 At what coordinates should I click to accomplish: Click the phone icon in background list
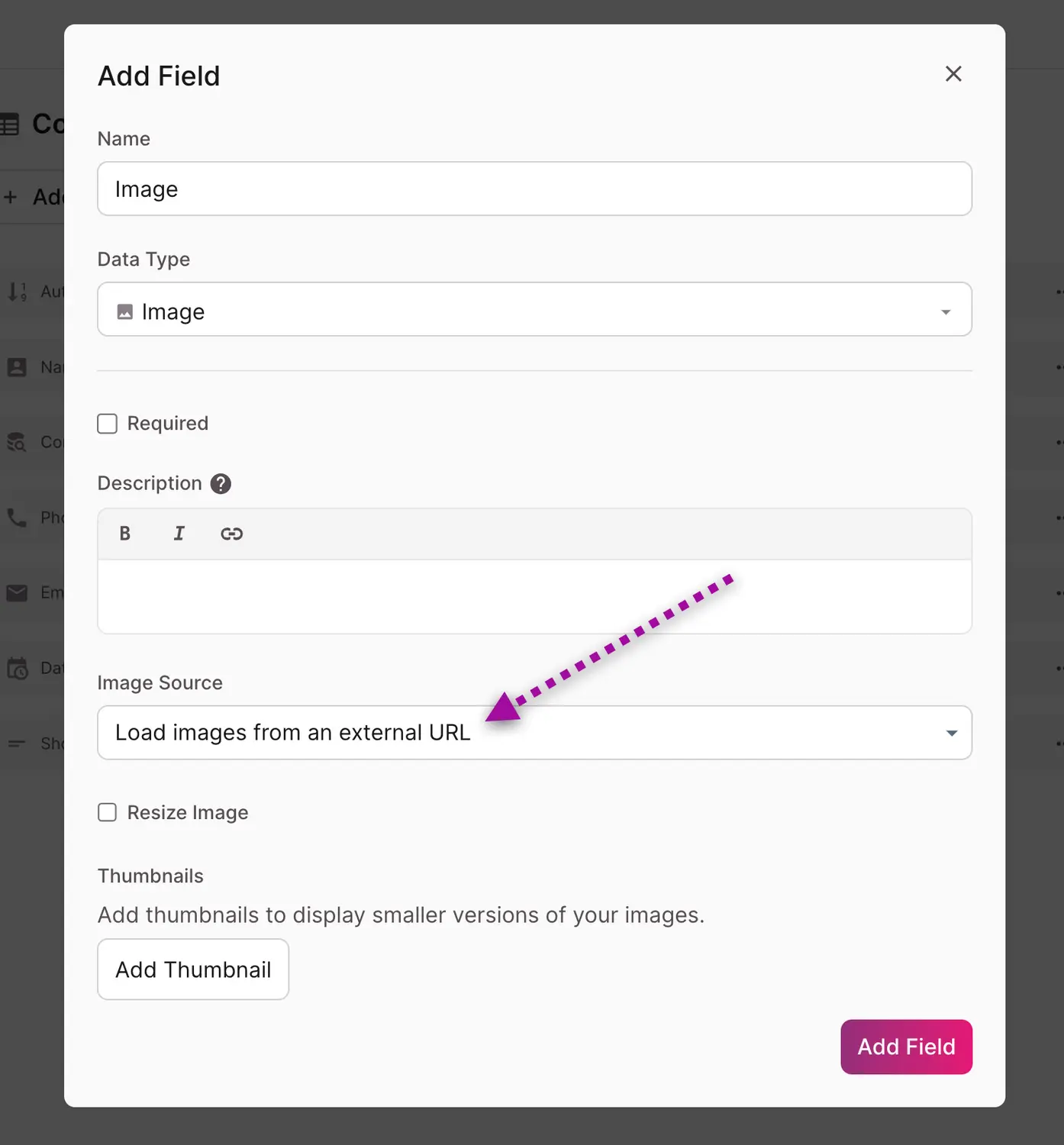[x=17, y=518]
